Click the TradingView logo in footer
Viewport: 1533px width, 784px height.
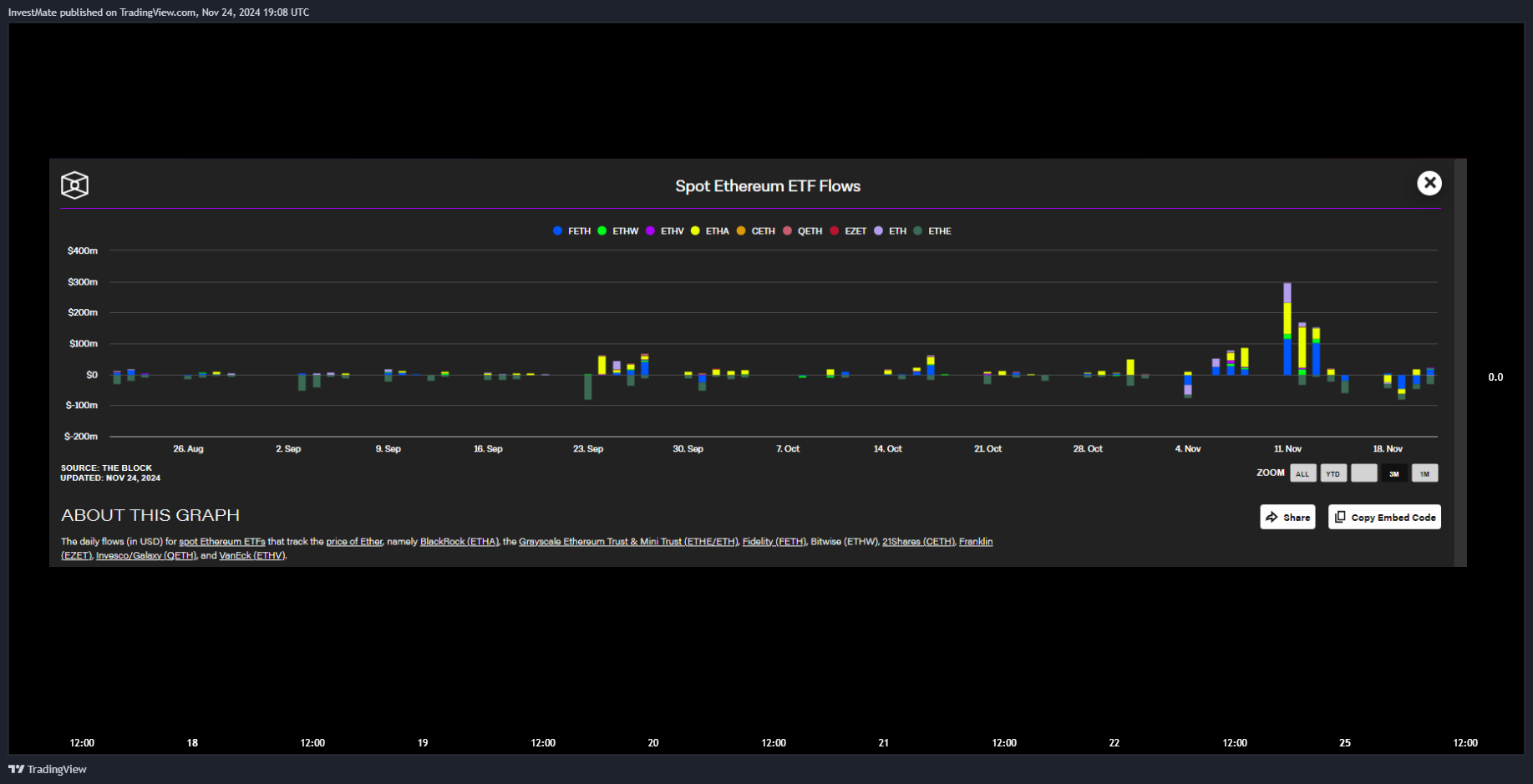(x=48, y=769)
